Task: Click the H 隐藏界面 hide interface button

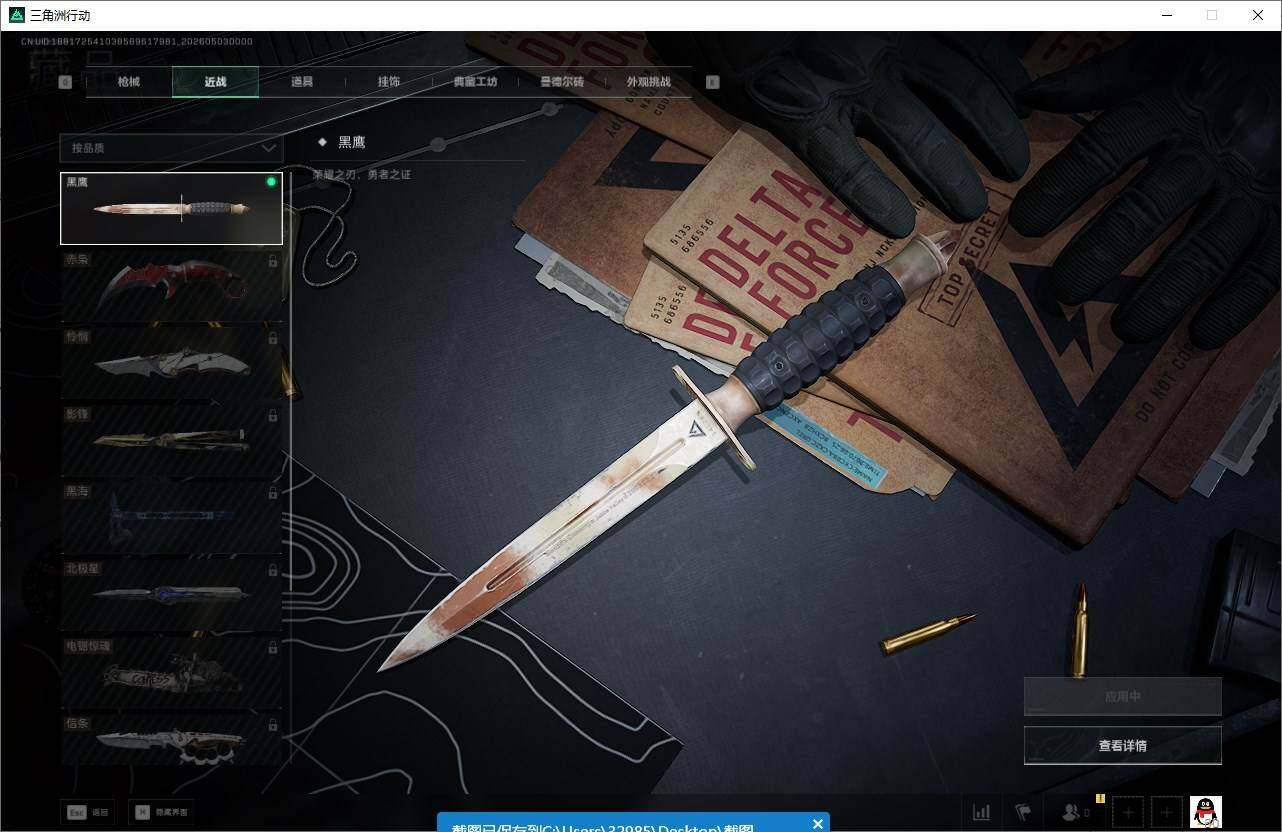Action: point(161,813)
